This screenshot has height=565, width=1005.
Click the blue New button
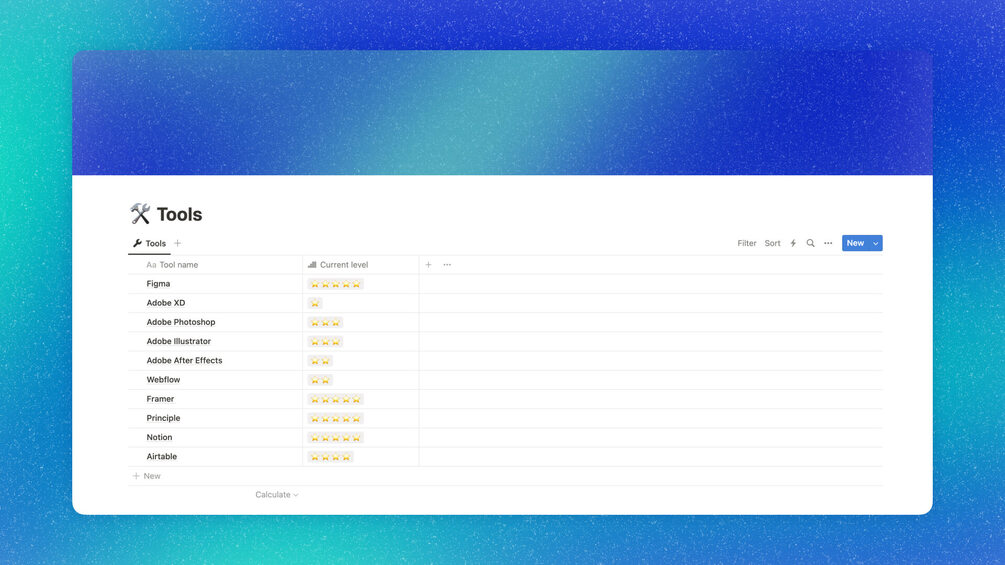pos(855,243)
